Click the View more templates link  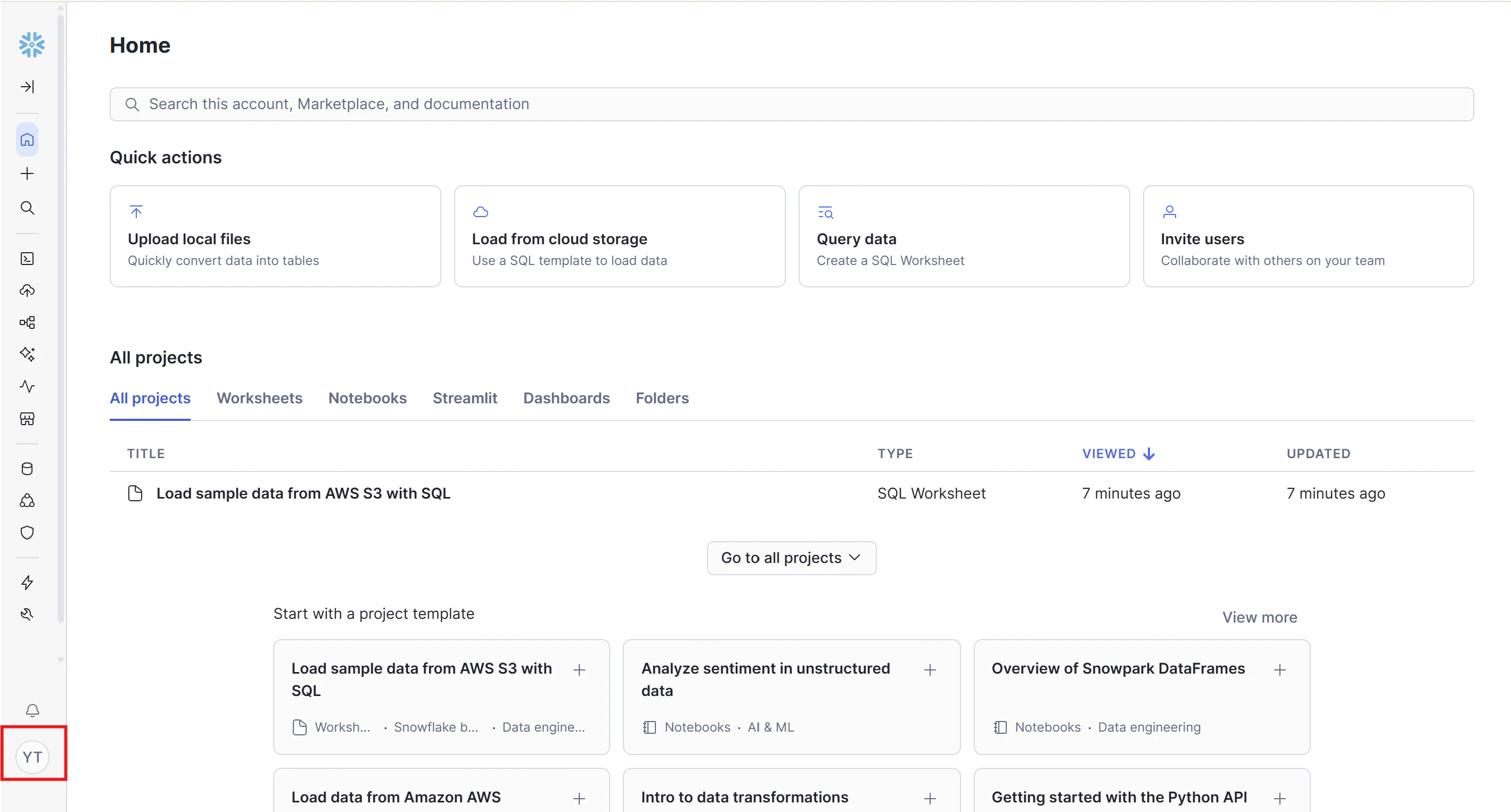[1259, 617]
